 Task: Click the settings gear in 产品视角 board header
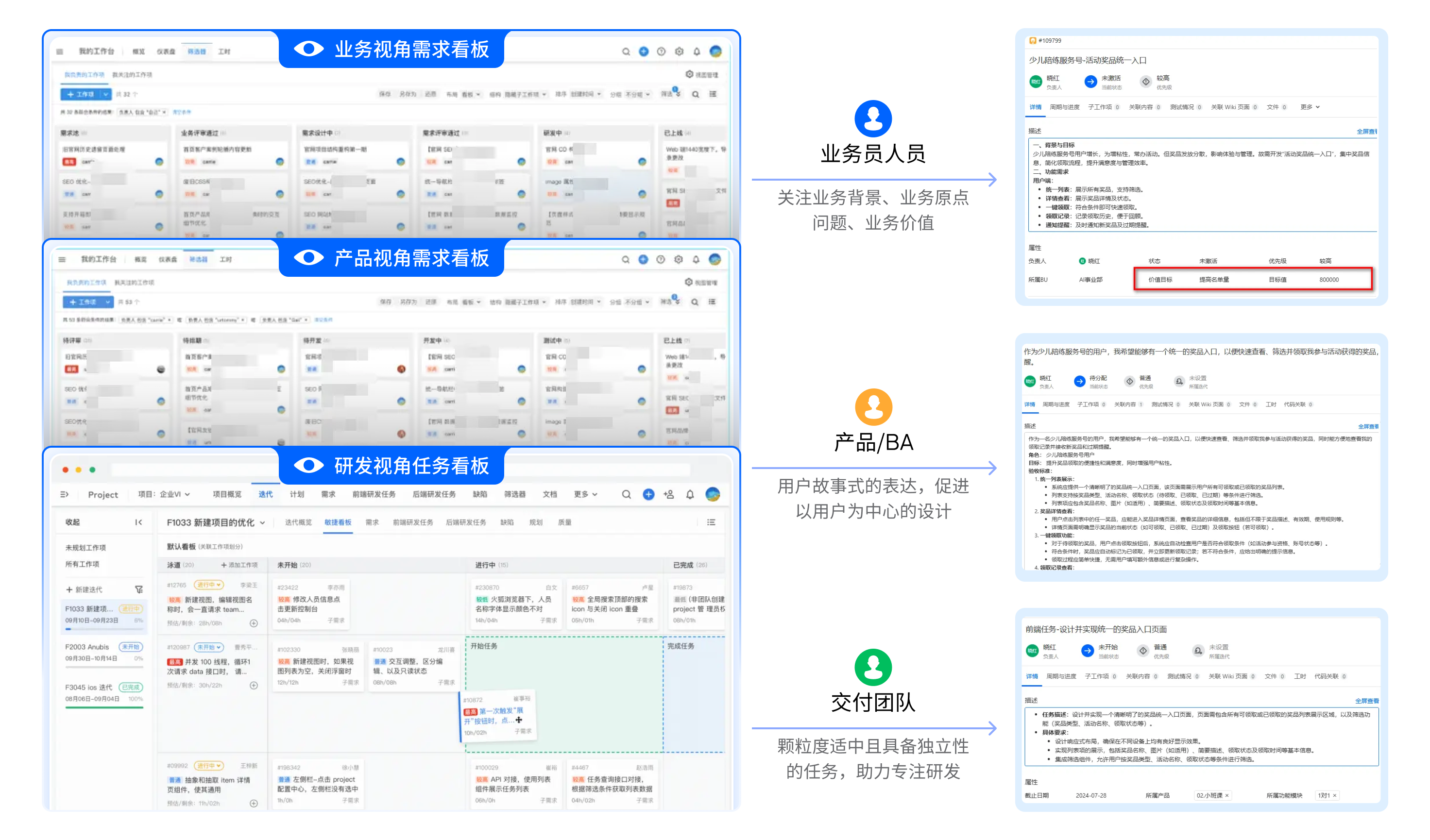[x=679, y=259]
